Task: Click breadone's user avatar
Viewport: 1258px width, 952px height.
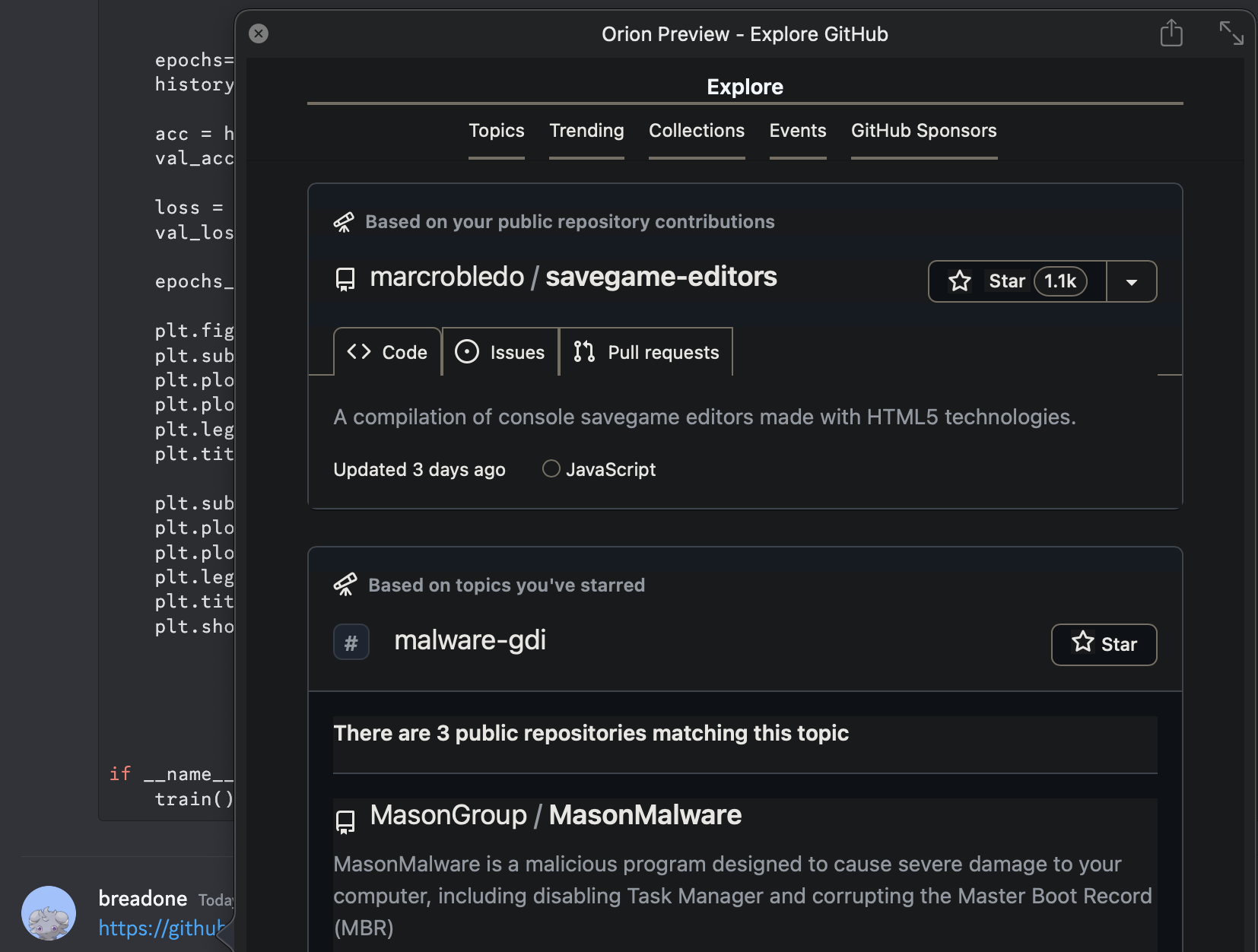Action: tap(49, 912)
